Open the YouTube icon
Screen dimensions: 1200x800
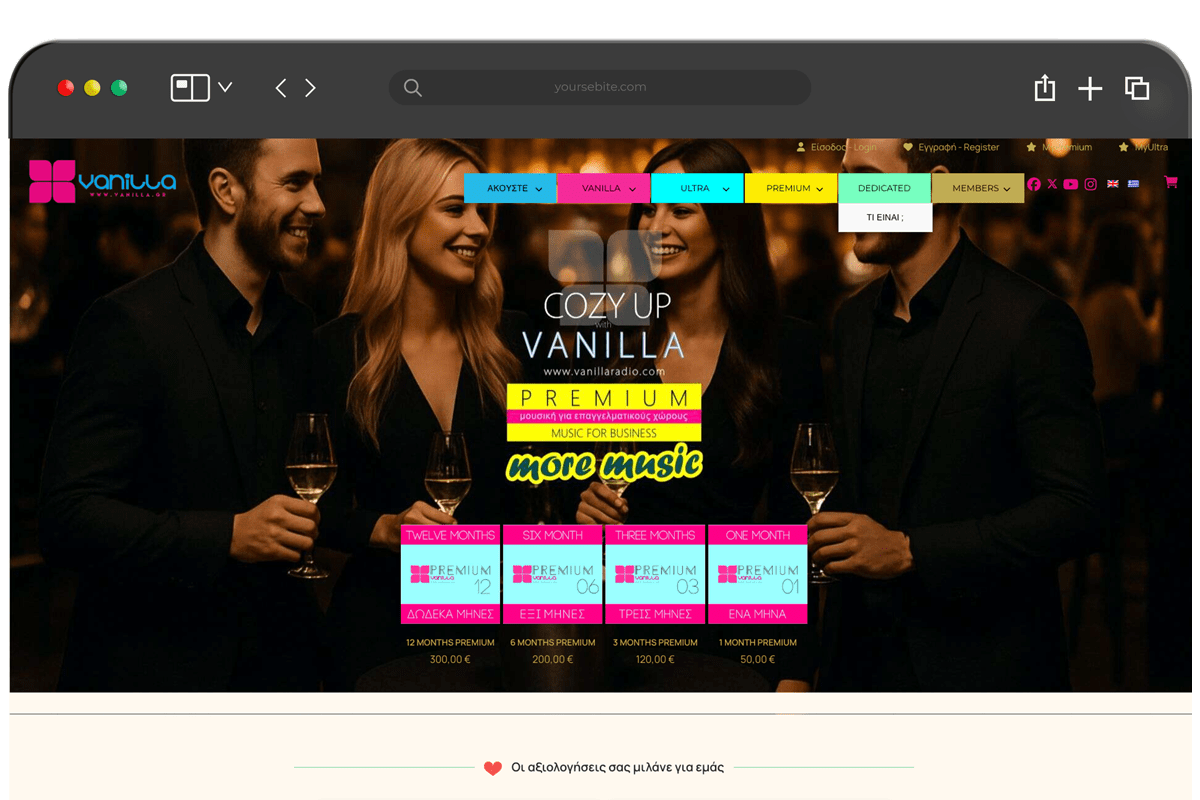point(1071,184)
